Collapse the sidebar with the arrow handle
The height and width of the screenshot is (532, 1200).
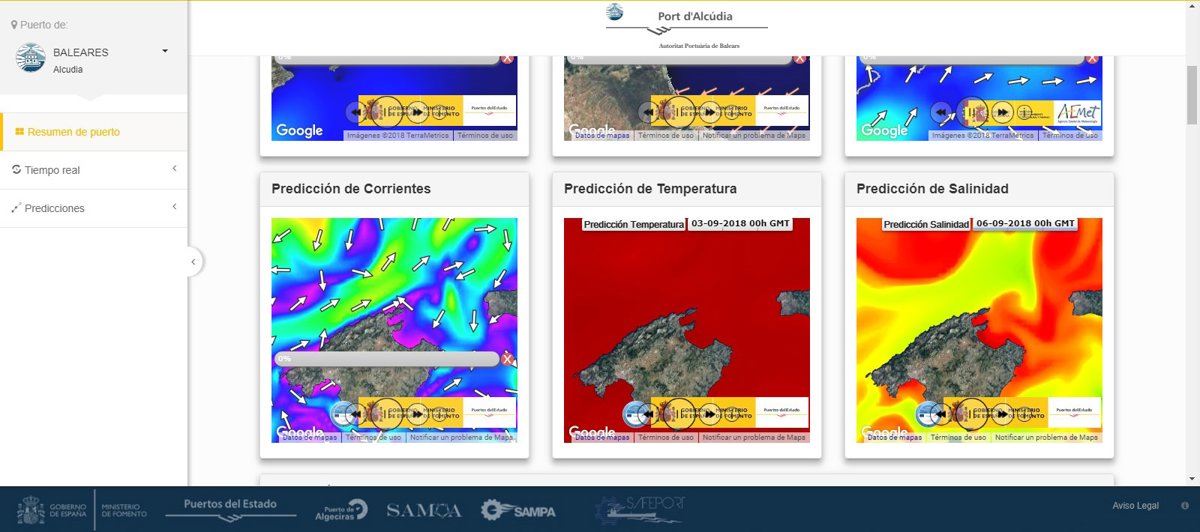194,262
